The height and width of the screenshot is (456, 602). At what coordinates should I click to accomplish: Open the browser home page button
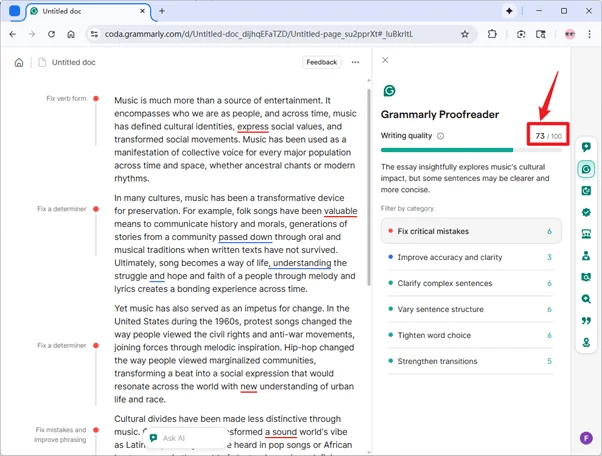pos(71,34)
